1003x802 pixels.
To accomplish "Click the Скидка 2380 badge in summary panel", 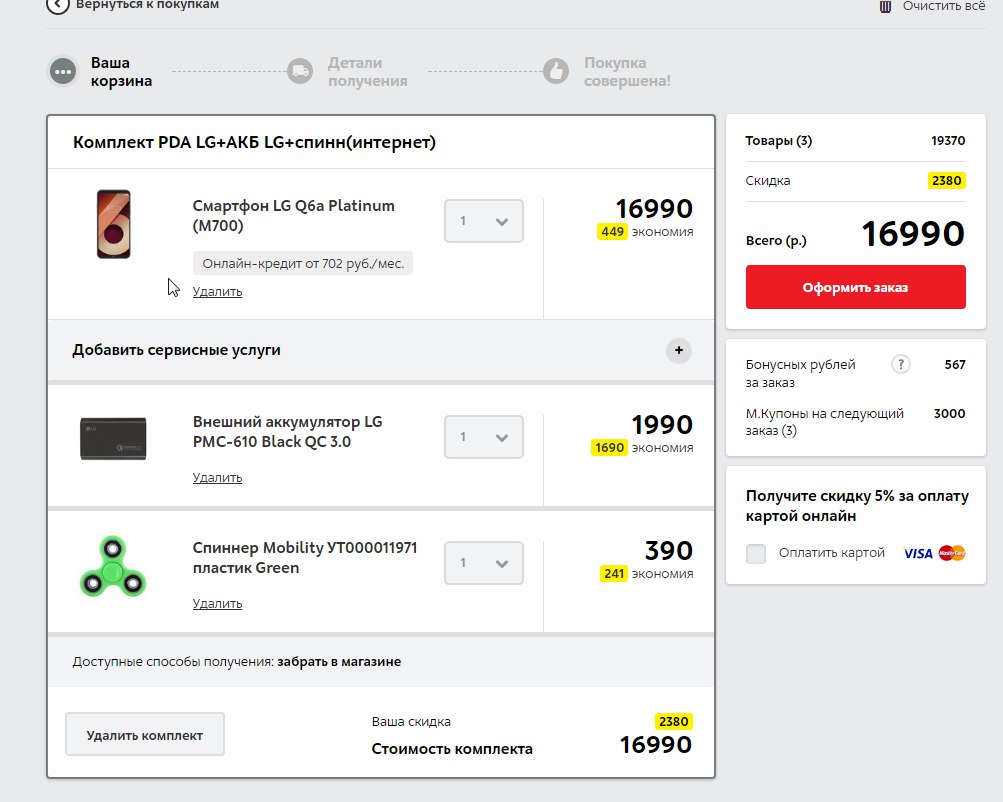I will tap(946, 181).
